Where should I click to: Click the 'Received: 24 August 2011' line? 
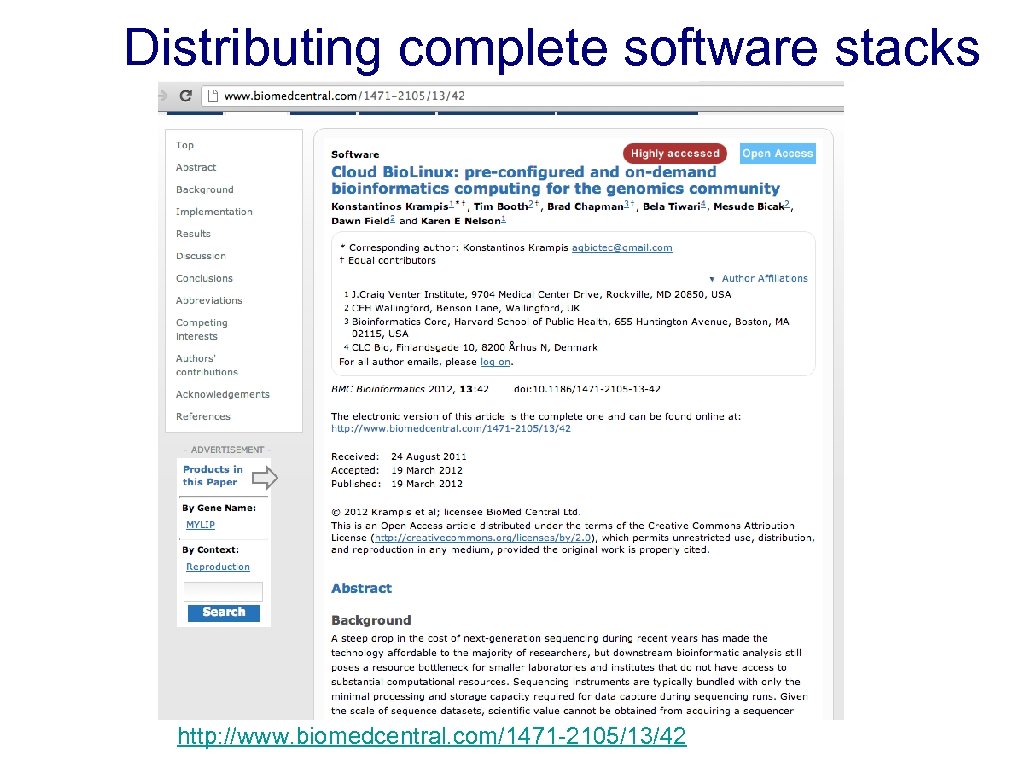[x=398, y=456]
